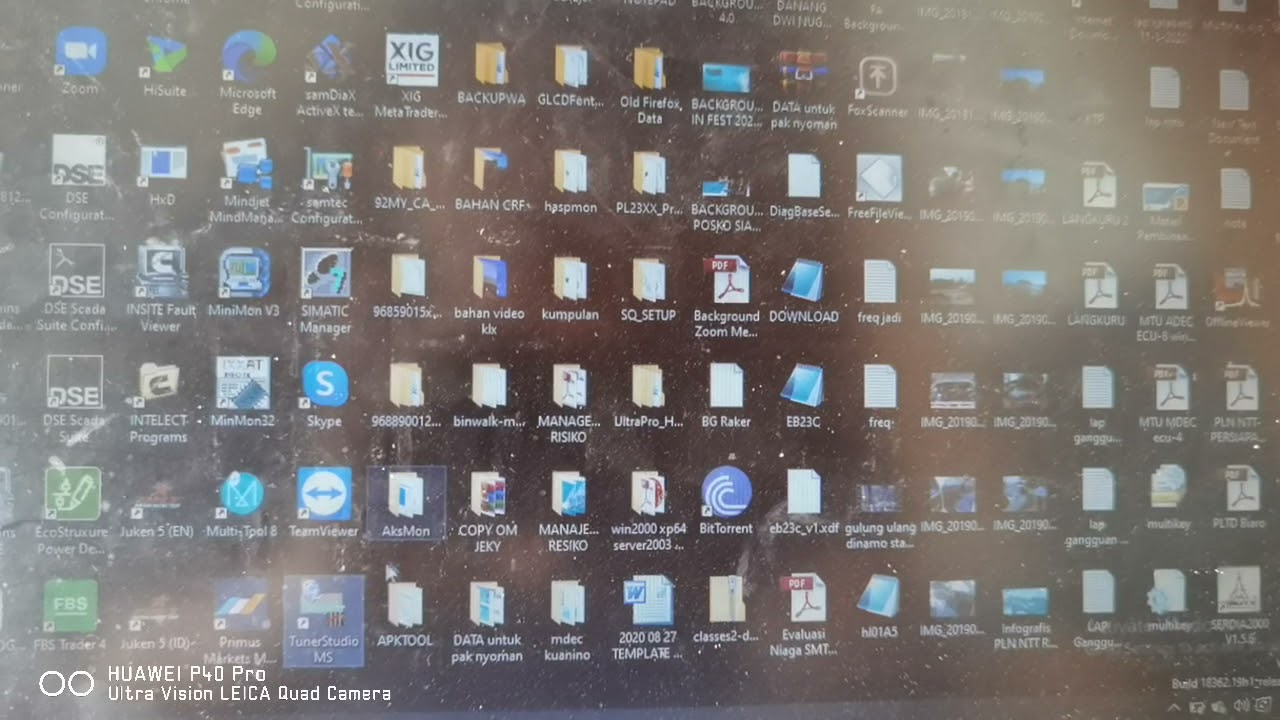
Task: Open Skype from the desktop
Action: [325, 395]
